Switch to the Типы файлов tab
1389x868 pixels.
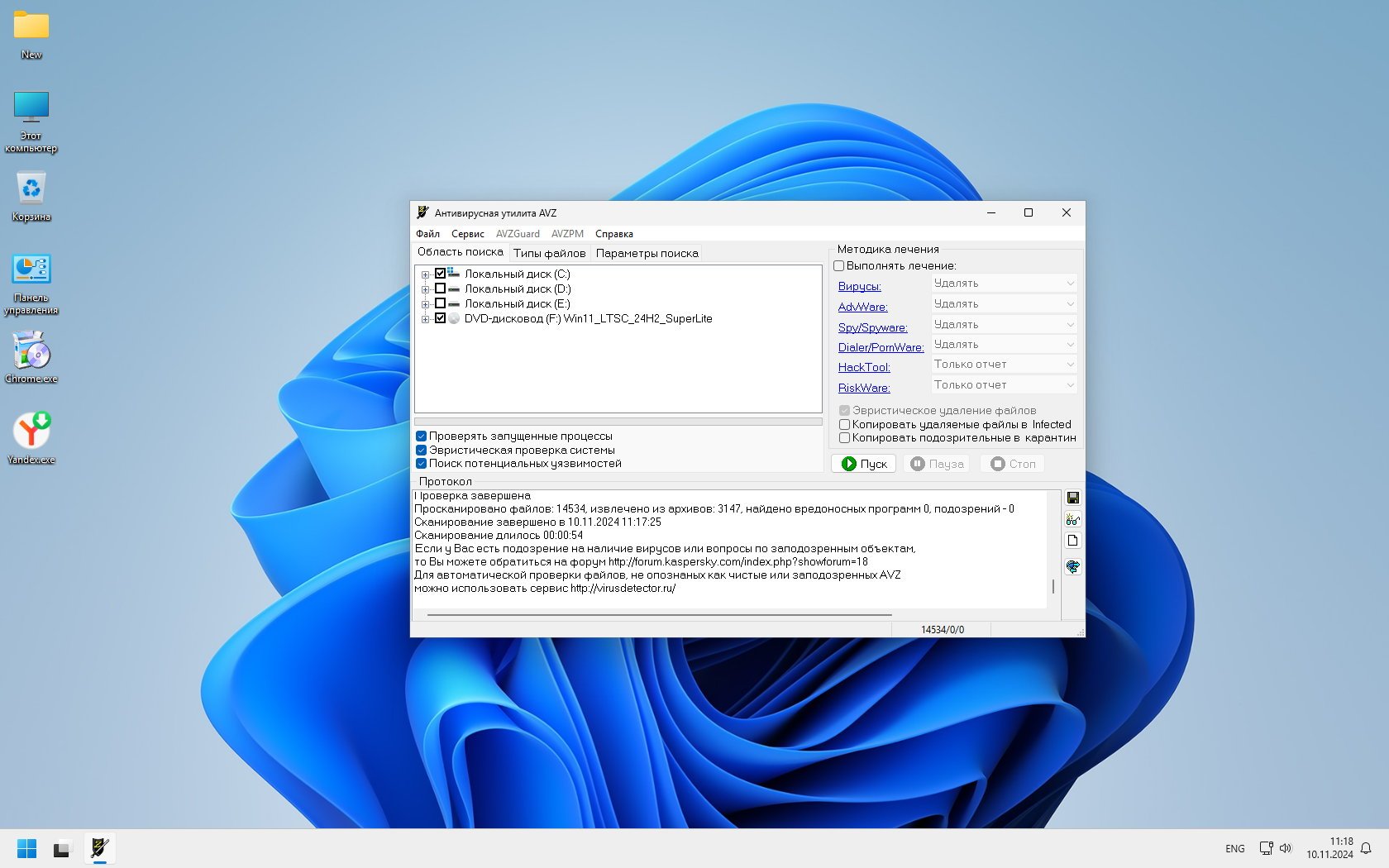point(549,253)
